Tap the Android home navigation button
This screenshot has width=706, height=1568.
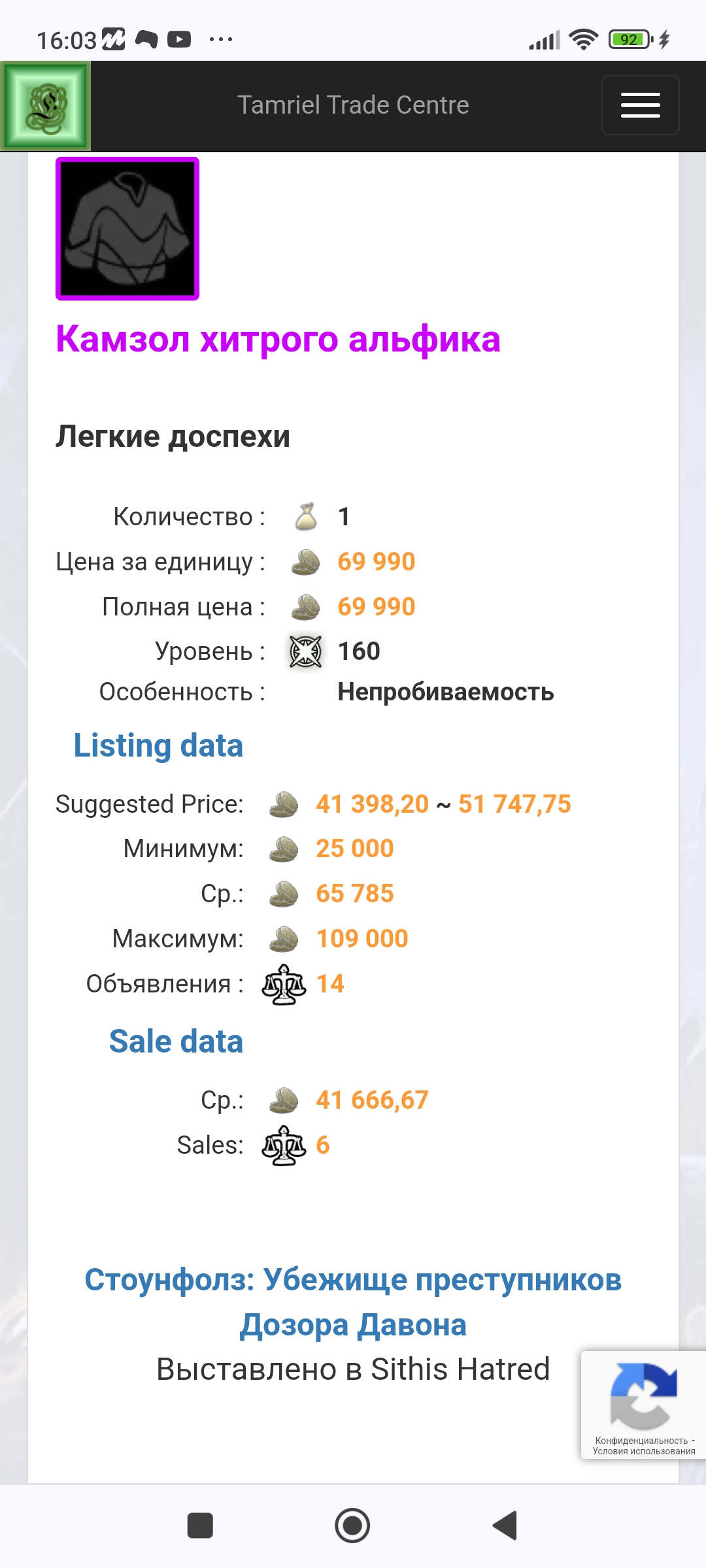tap(352, 1526)
